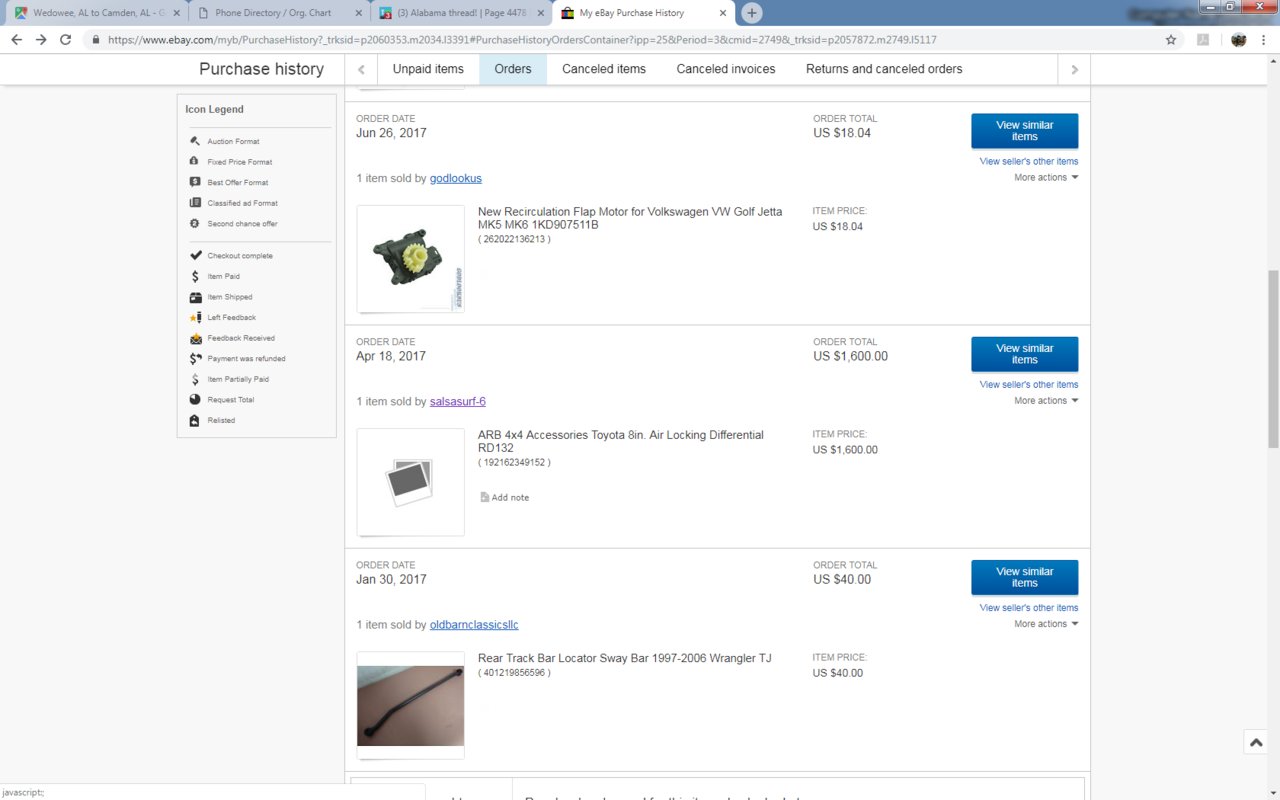Click the ARB placeholder photo thumbnail
Screen dimensions: 1280x800
(x=410, y=482)
